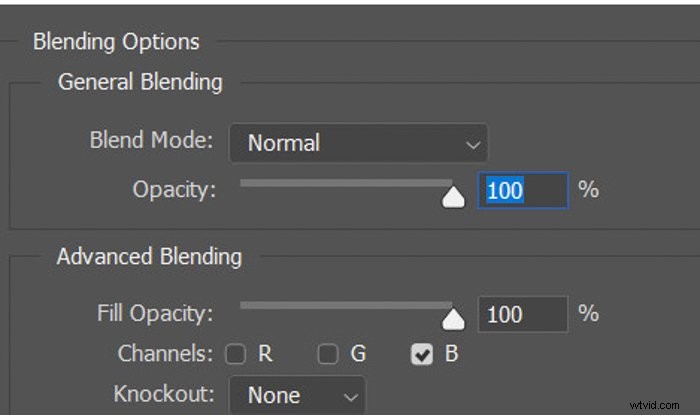Click the Fill Opacity value field
700x415 pixels.
click(522, 314)
